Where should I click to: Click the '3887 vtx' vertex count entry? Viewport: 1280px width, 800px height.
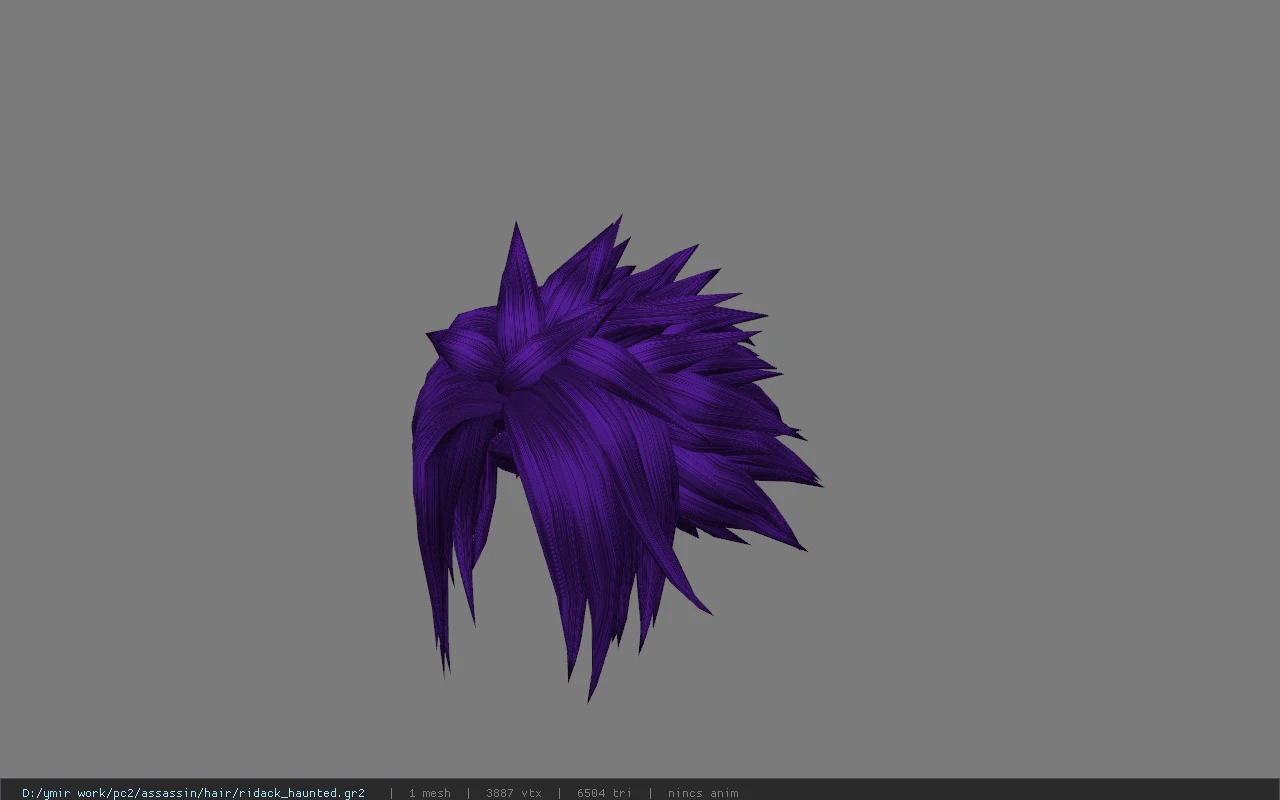[x=514, y=793]
